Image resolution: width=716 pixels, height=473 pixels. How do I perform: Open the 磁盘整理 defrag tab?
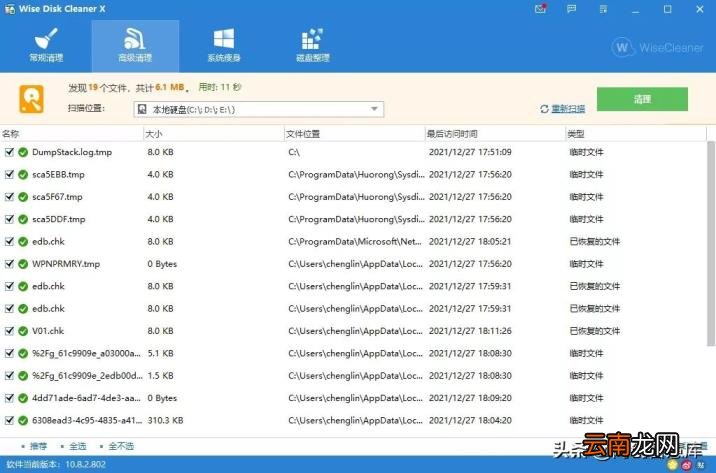point(313,45)
